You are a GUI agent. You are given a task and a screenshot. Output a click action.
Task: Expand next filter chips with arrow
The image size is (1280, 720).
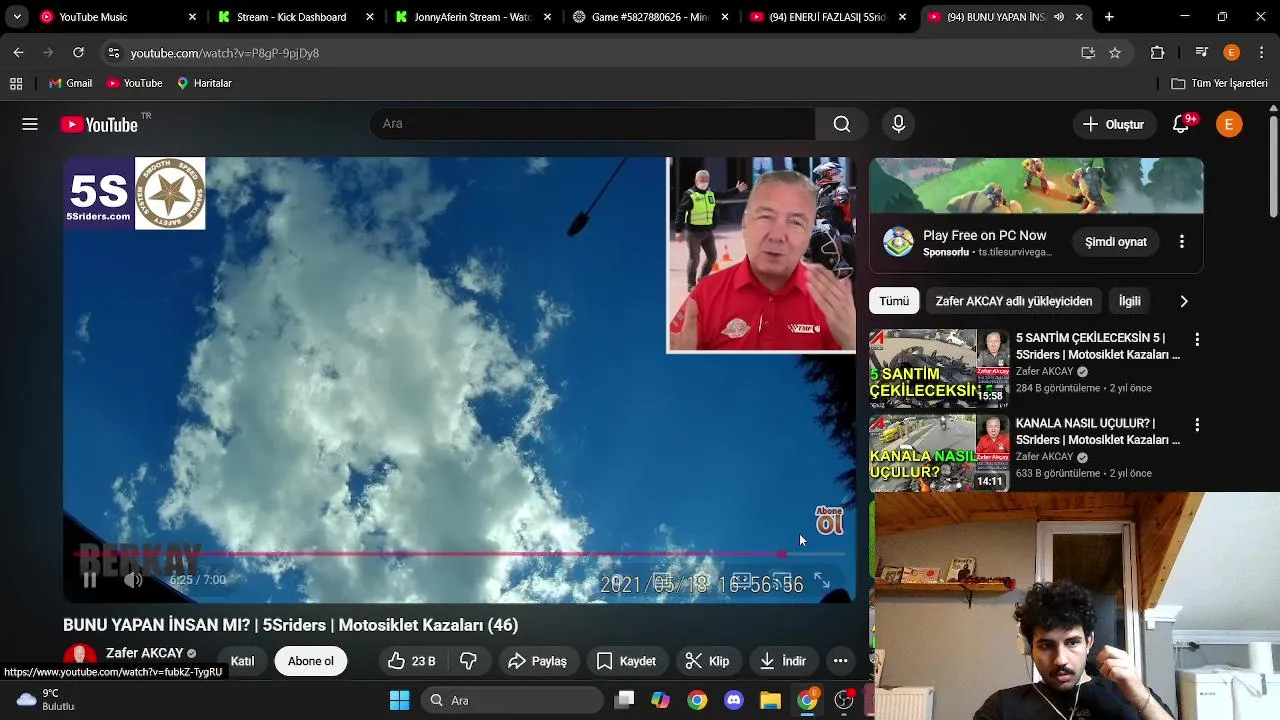tap(1184, 301)
